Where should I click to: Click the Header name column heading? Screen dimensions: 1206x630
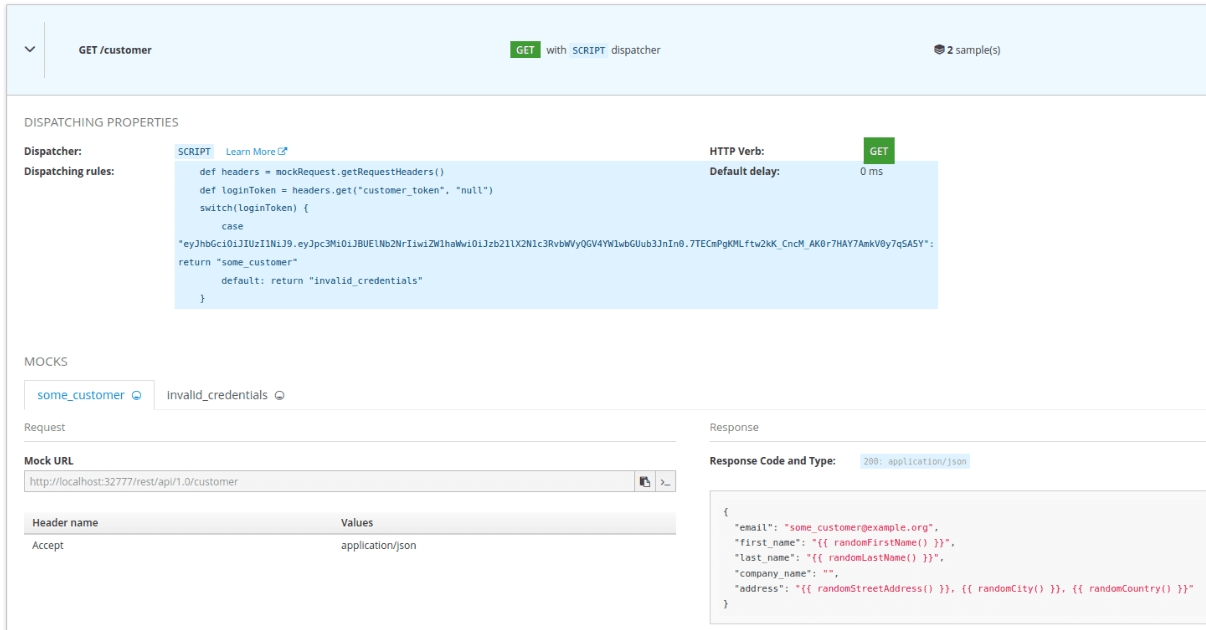(65, 522)
